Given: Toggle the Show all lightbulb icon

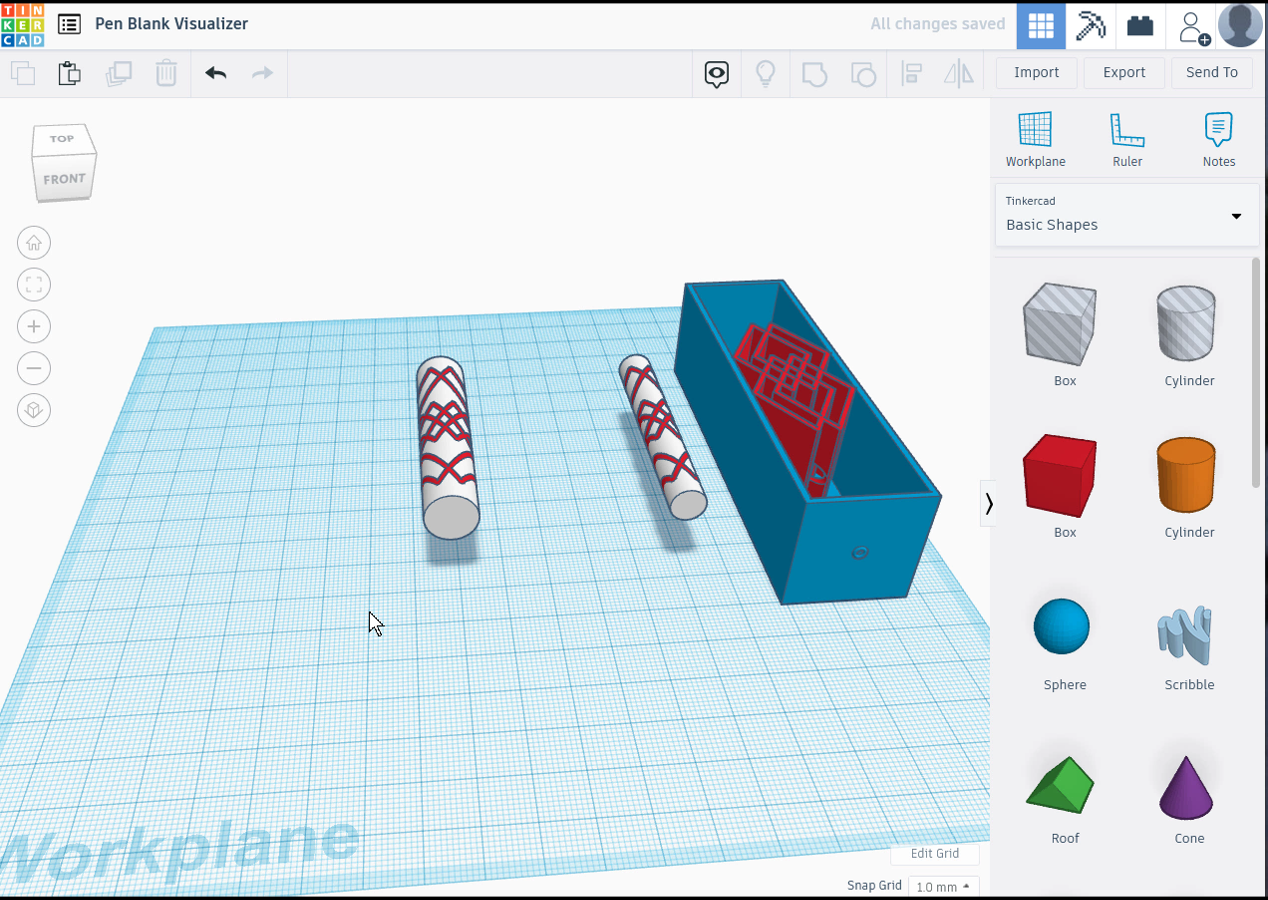Looking at the screenshot, I should tap(766, 74).
